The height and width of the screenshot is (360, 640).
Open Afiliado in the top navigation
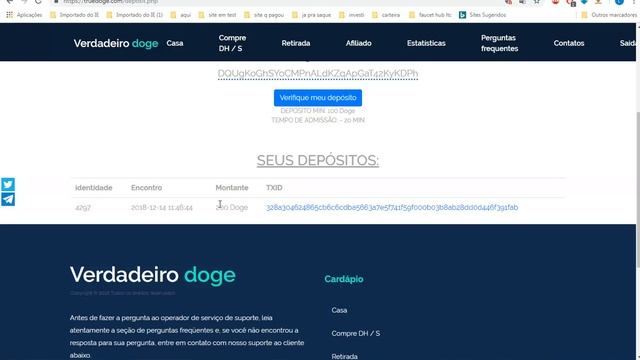tap(358, 43)
